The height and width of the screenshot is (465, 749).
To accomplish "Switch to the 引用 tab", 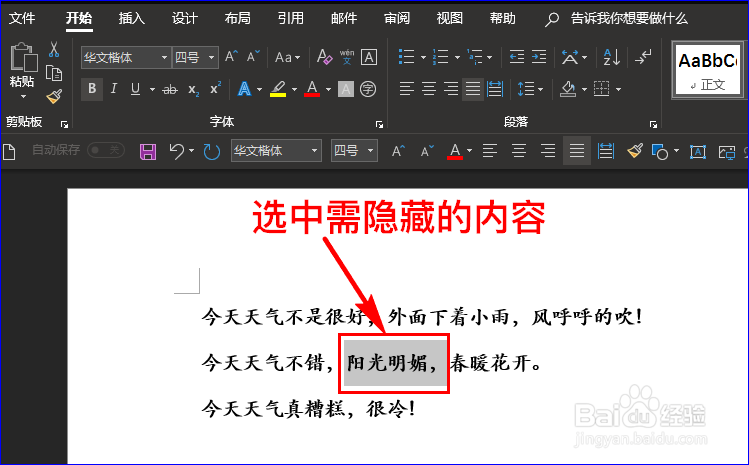I will click(x=290, y=19).
